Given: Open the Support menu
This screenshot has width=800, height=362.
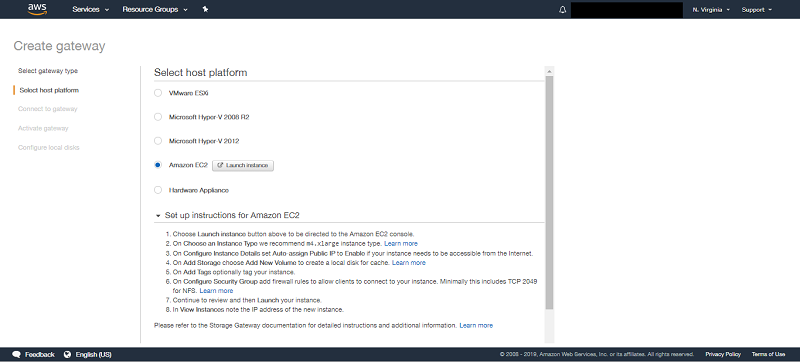Looking at the screenshot, I should 756,10.
